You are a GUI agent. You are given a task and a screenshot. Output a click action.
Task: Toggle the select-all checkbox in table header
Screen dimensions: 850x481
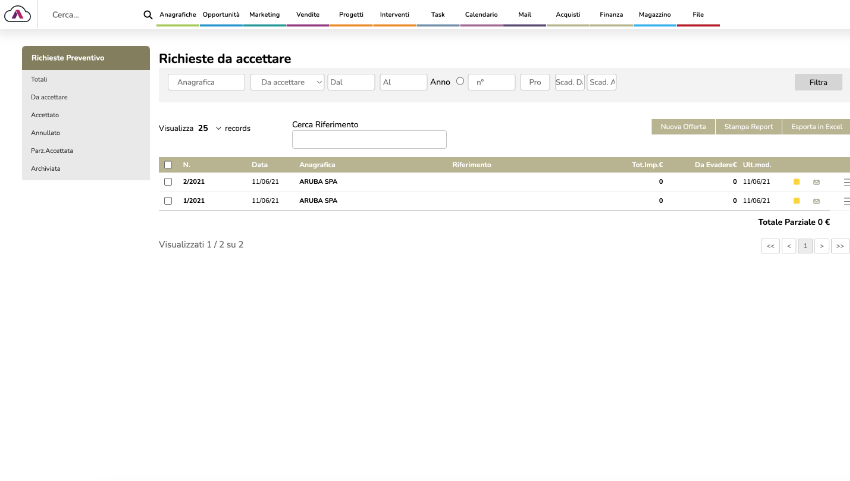click(x=168, y=165)
